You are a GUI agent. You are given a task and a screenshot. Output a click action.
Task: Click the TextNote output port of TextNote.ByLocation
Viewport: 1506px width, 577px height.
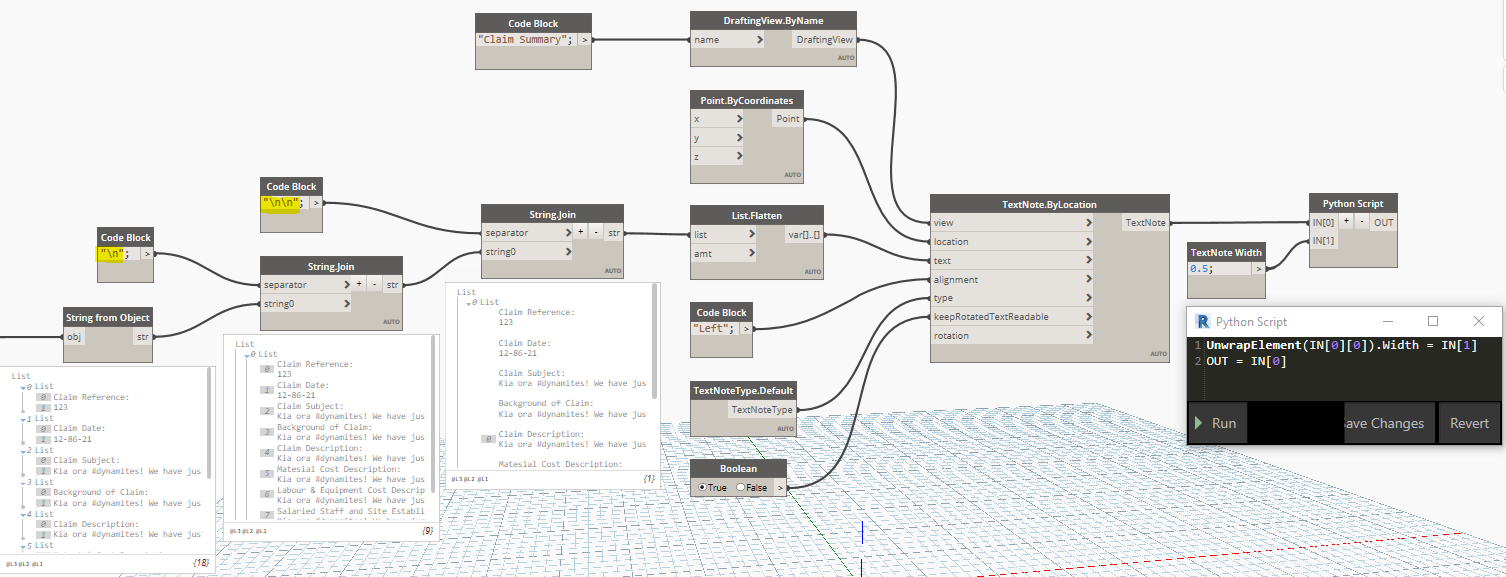pyautogui.click(x=1145, y=222)
